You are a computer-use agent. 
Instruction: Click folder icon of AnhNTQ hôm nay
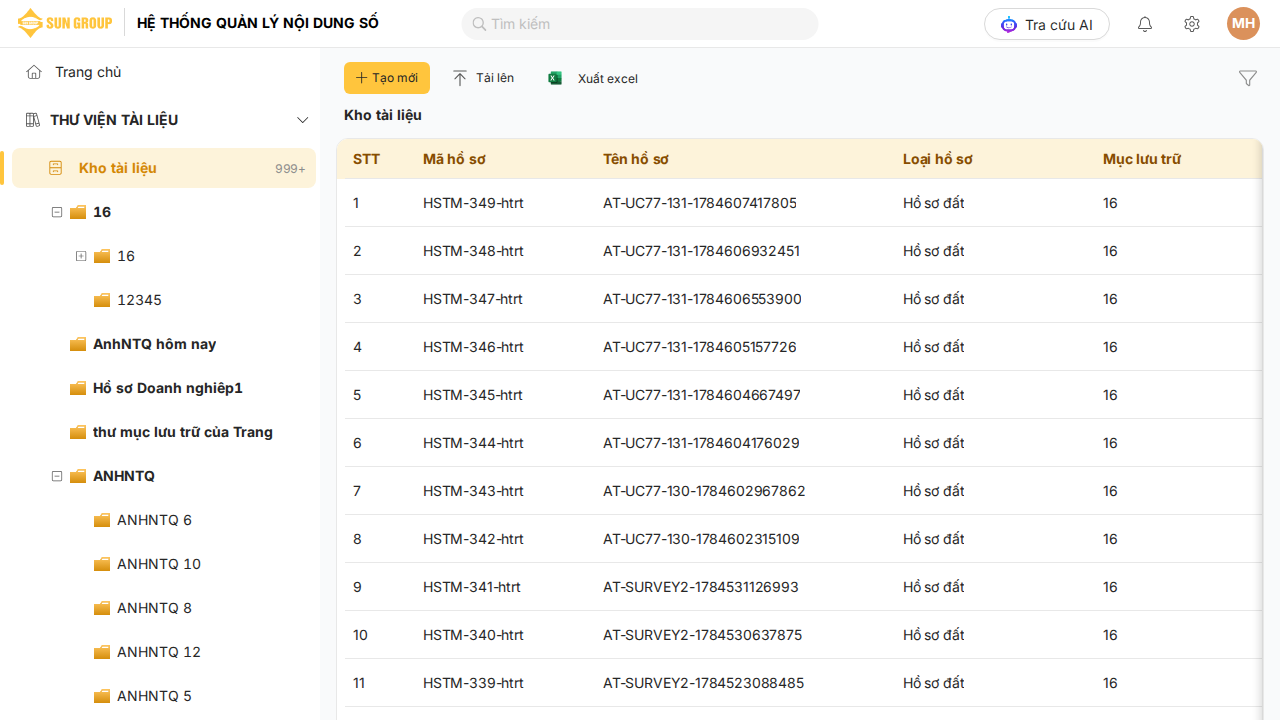tap(78, 344)
